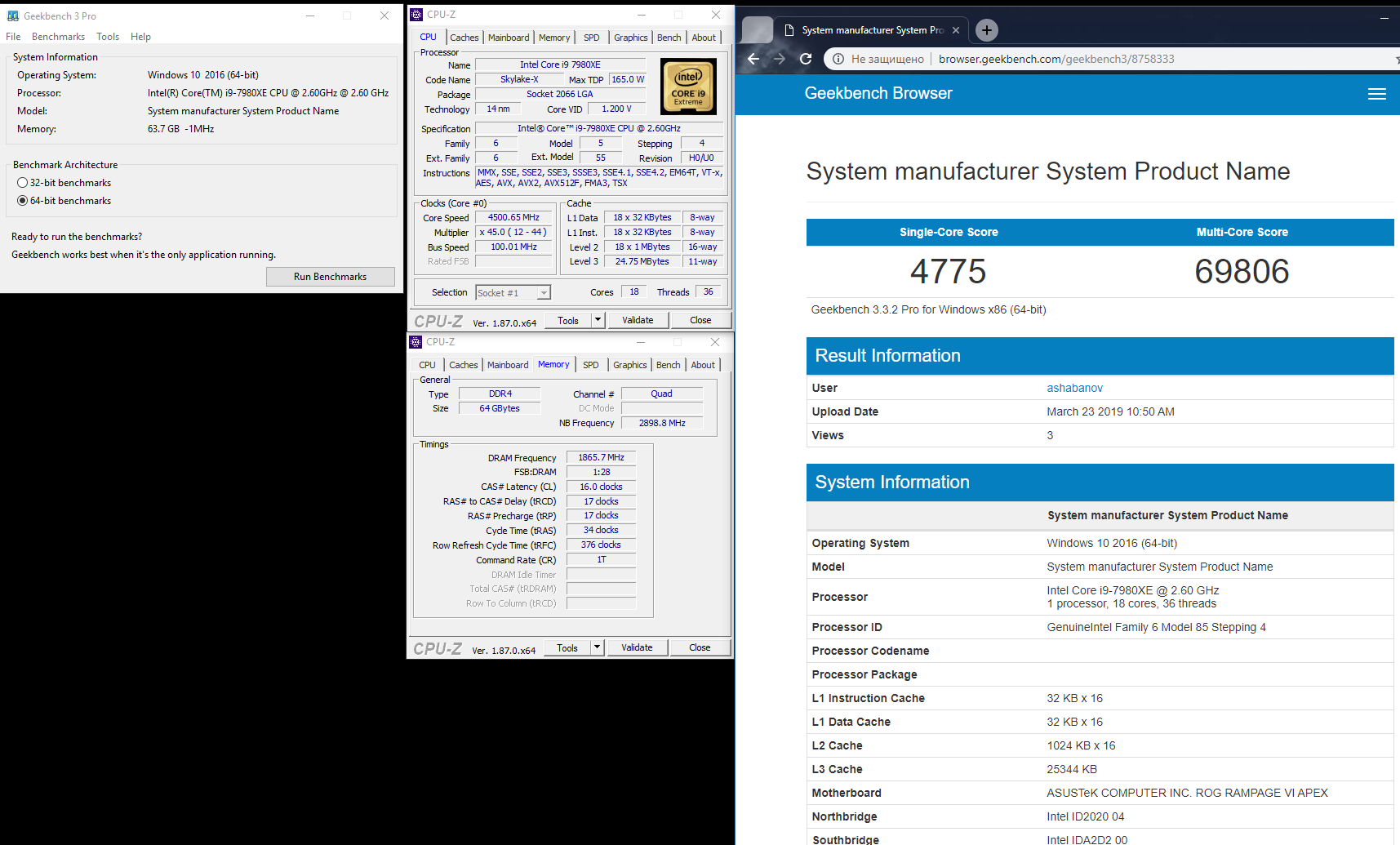Switch to Memory tab in upper CPU-Z
The image size is (1400, 845).
point(554,38)
